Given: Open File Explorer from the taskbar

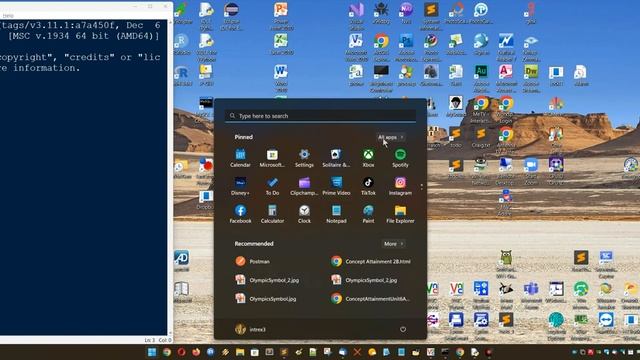Looking at the screenshot, I should pos(240,352).
